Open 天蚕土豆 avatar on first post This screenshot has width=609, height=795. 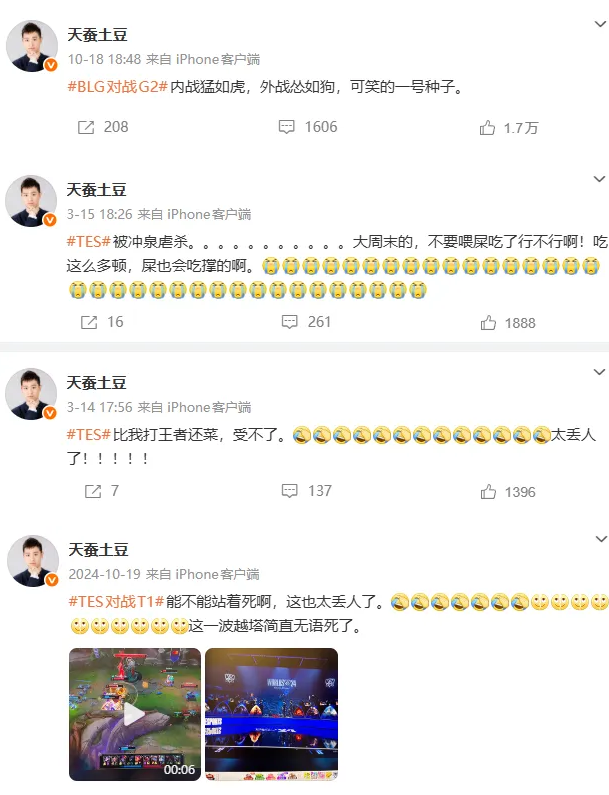(32, 46)
